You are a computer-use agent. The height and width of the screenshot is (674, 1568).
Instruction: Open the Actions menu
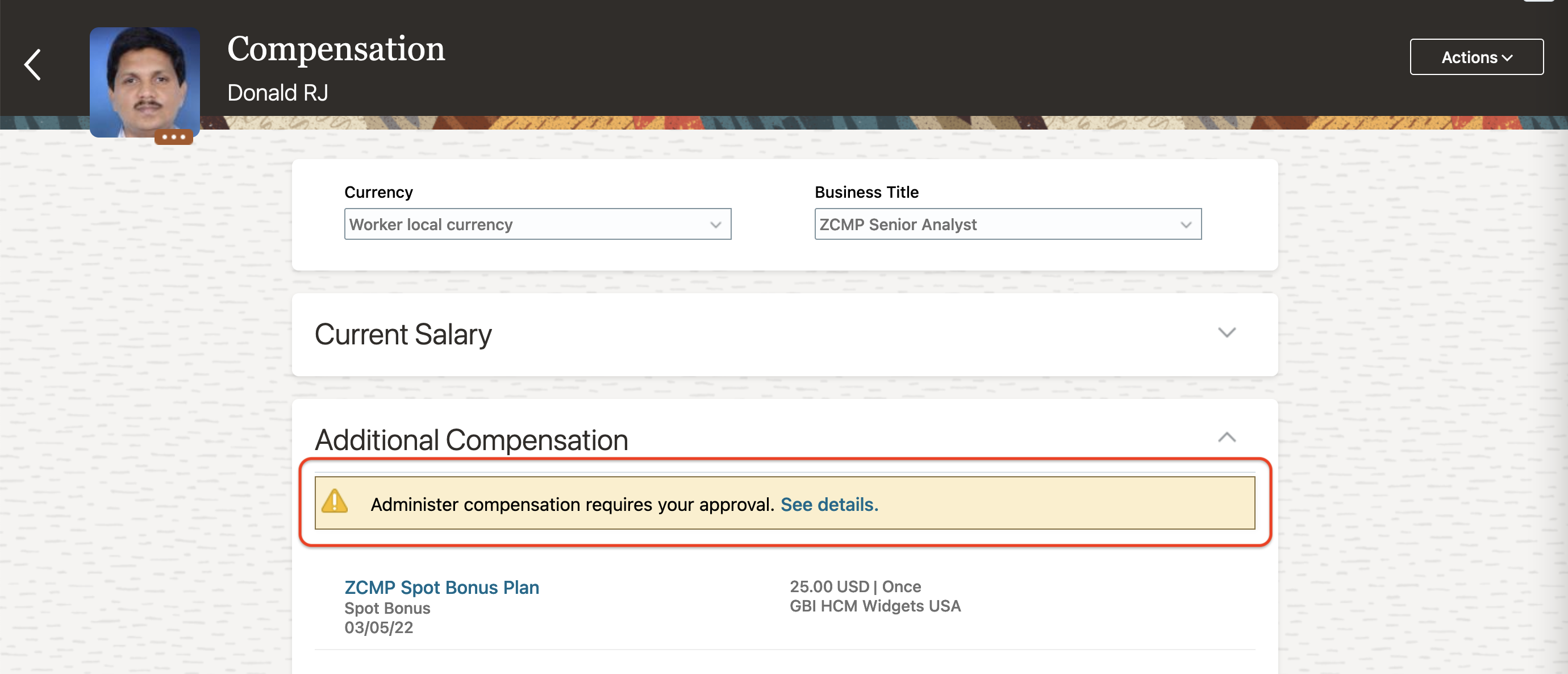pos(1475,57)
